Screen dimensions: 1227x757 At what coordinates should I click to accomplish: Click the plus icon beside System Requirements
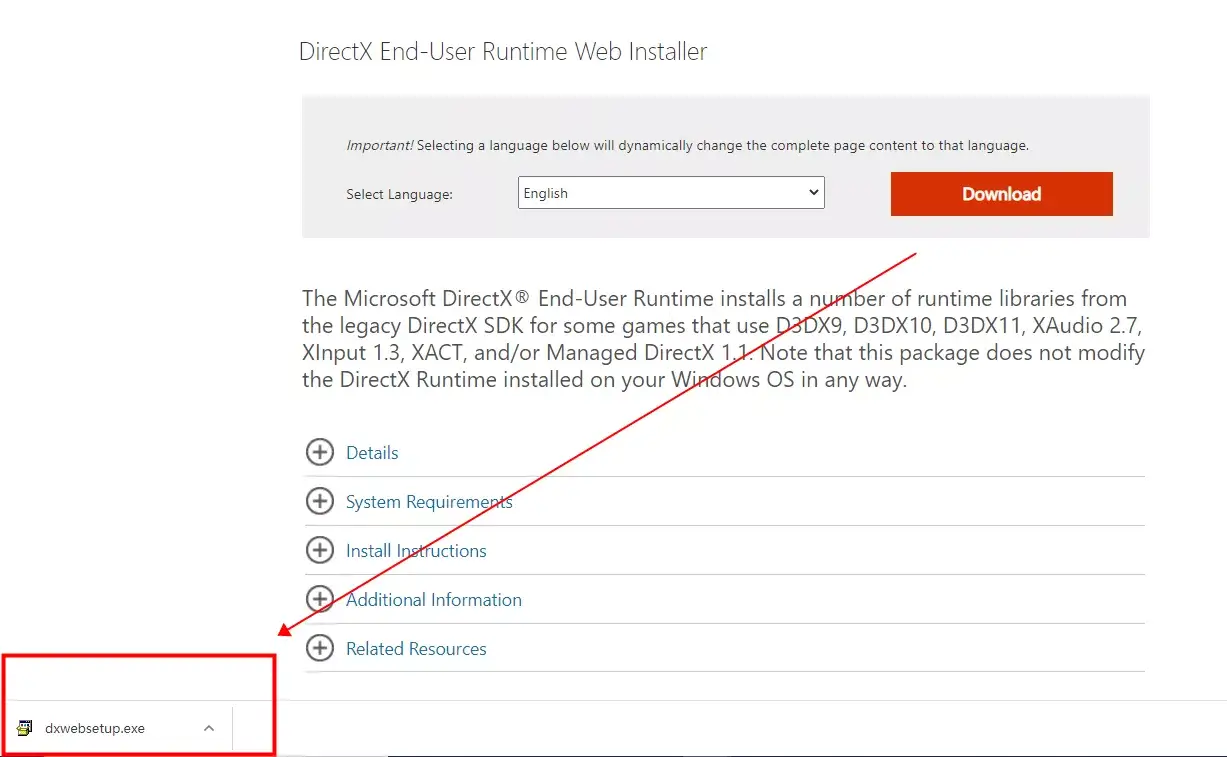point(319,501)
